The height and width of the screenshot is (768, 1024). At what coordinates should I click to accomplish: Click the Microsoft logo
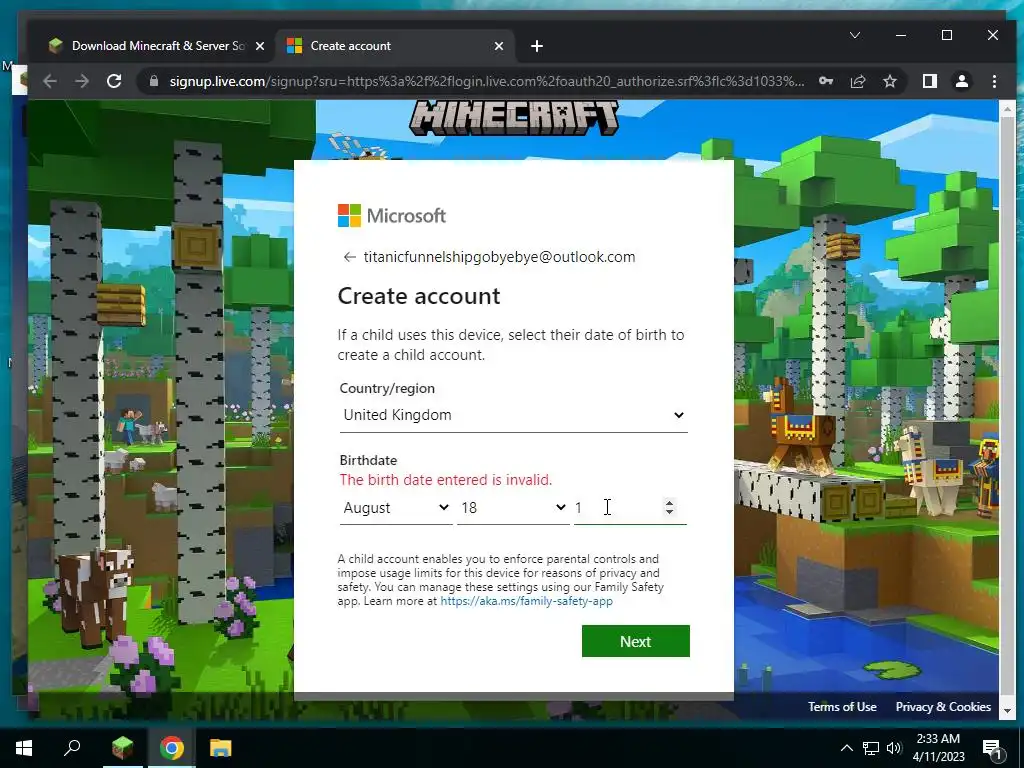click(x=391, y=216)
